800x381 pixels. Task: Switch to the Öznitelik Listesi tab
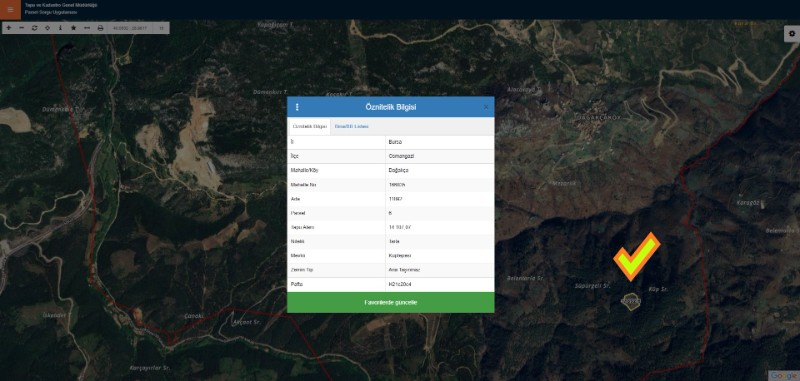click(x=352, y=126)
